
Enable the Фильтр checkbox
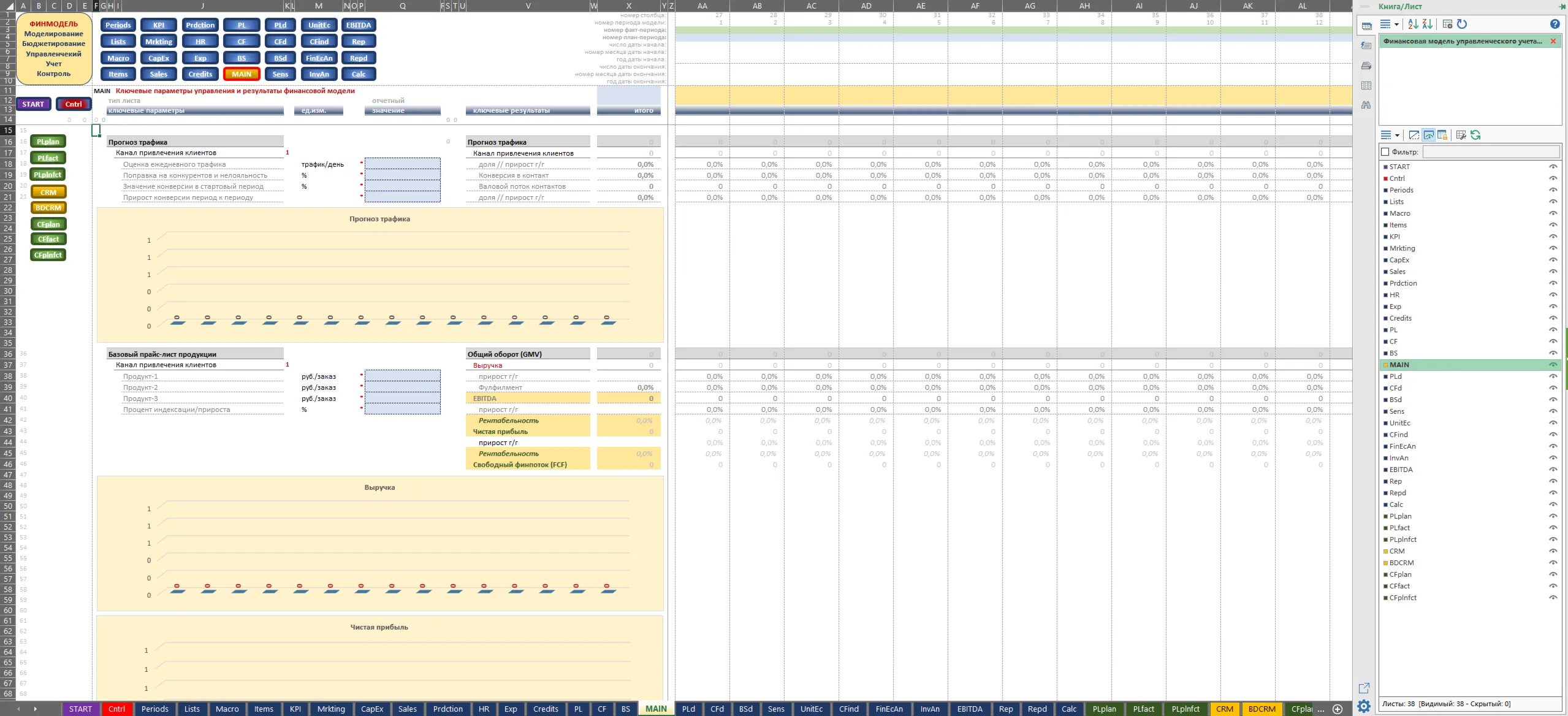tap(1385, 151)
